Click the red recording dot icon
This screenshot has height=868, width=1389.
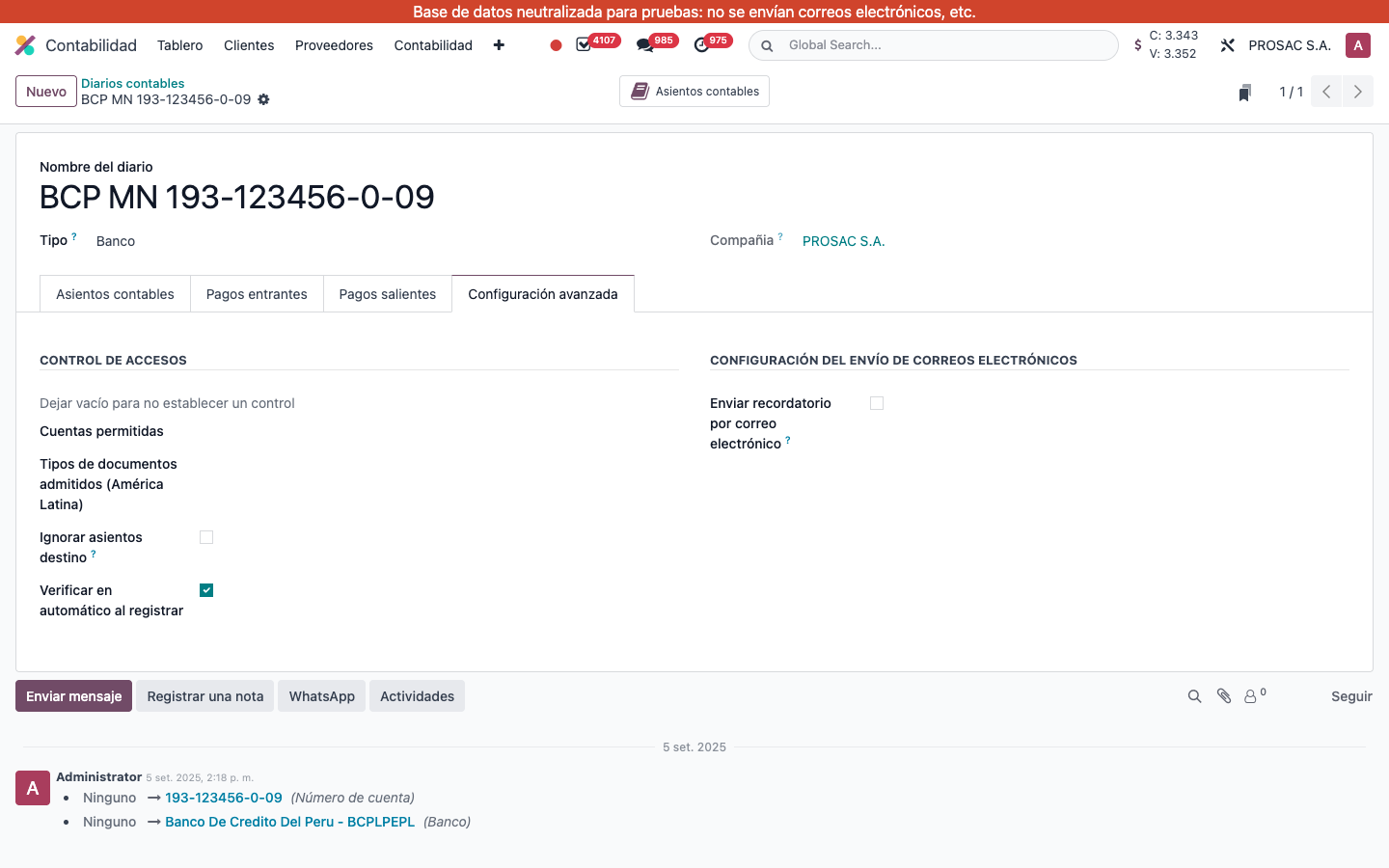556,45
